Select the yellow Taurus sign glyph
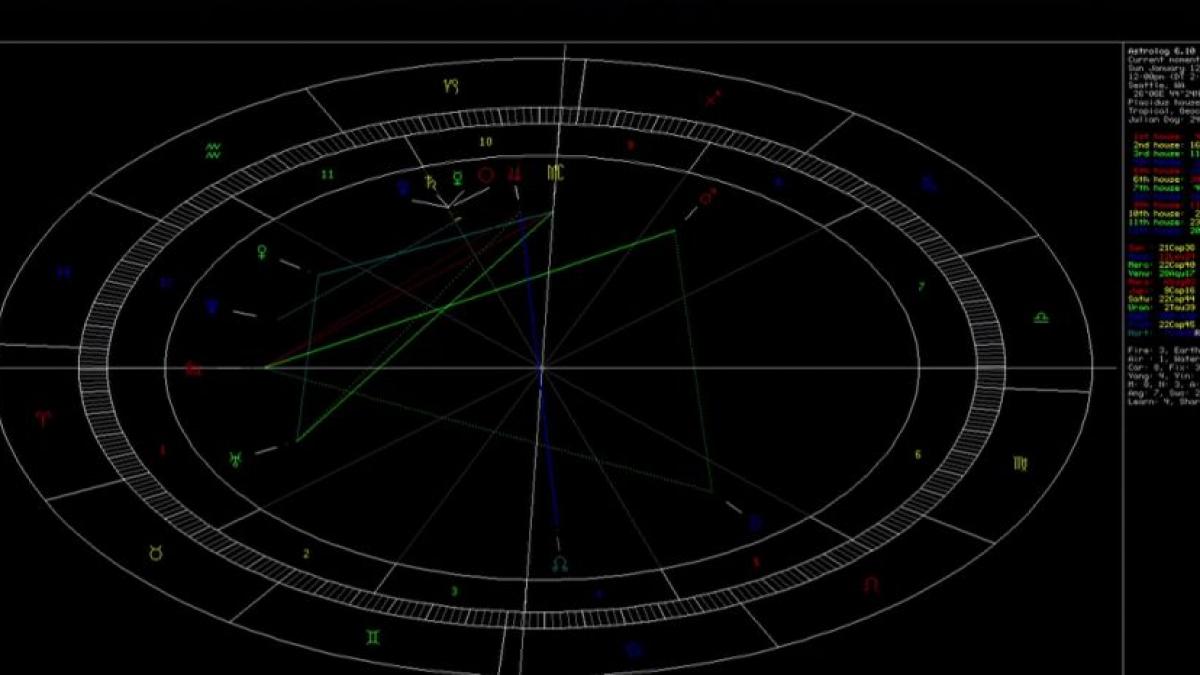The width and height of the screenshot is (1200, 675). coord(156,552)
